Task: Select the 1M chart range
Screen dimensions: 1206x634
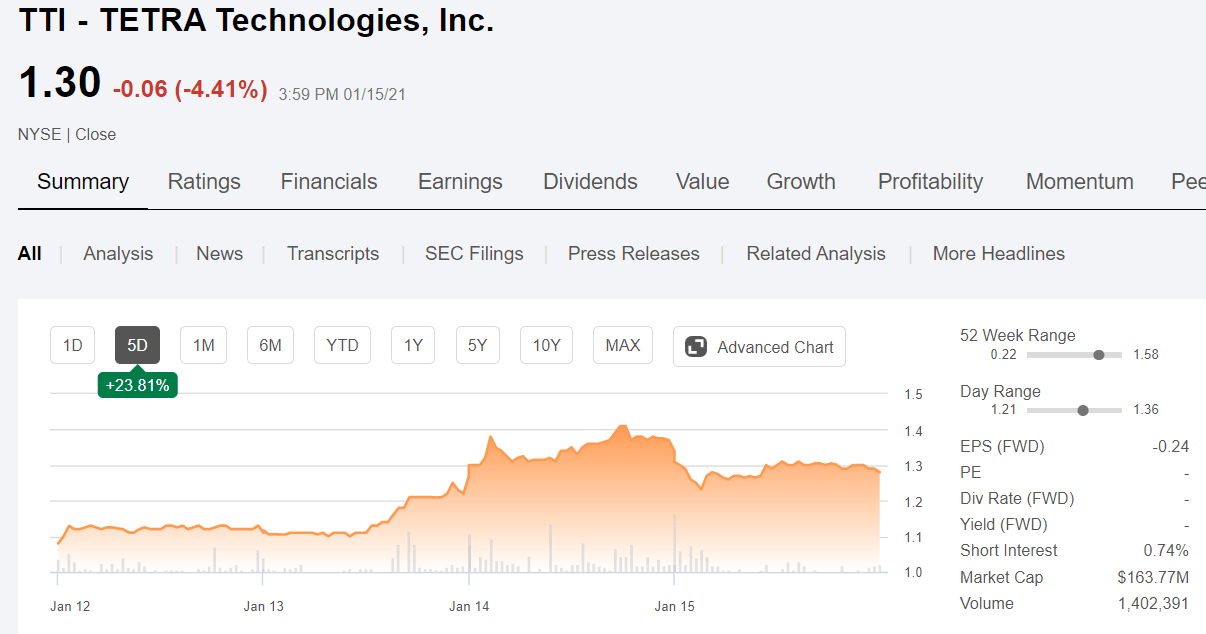Action: 203,344
